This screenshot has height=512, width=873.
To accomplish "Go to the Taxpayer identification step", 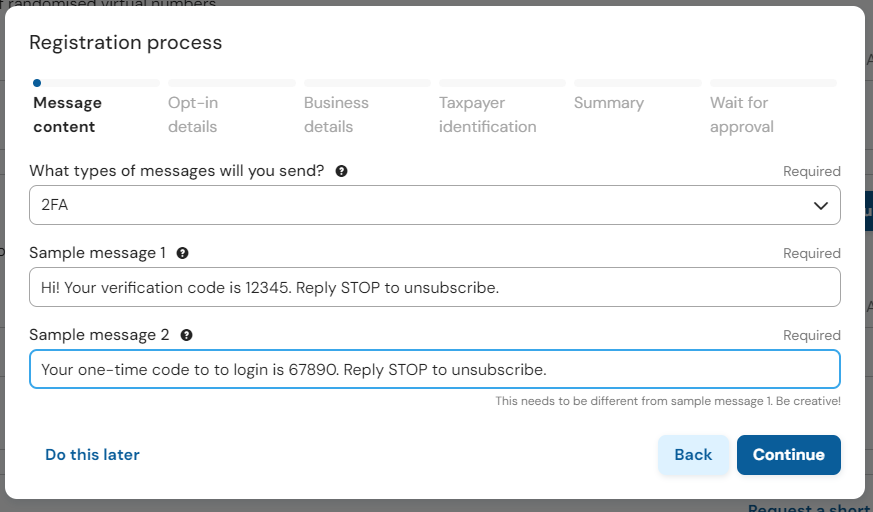I will [488, 115].
